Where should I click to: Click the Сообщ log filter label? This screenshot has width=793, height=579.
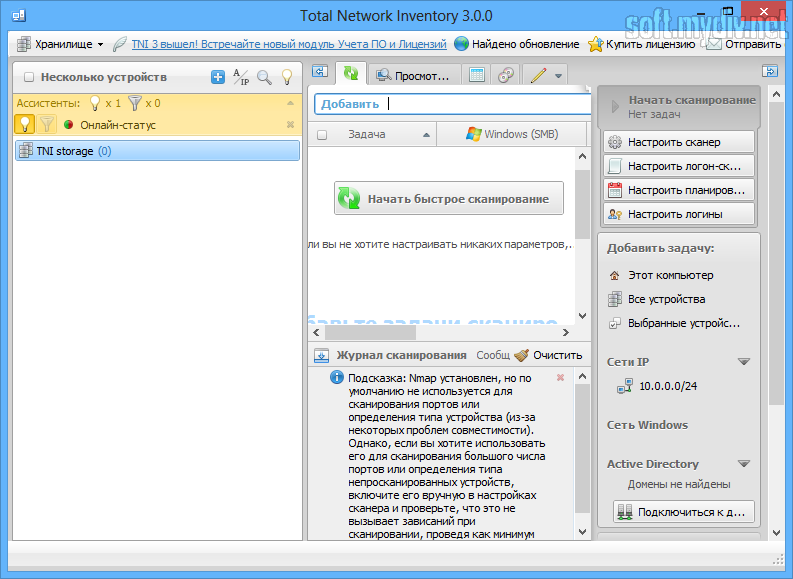click(x=493, y=355)
